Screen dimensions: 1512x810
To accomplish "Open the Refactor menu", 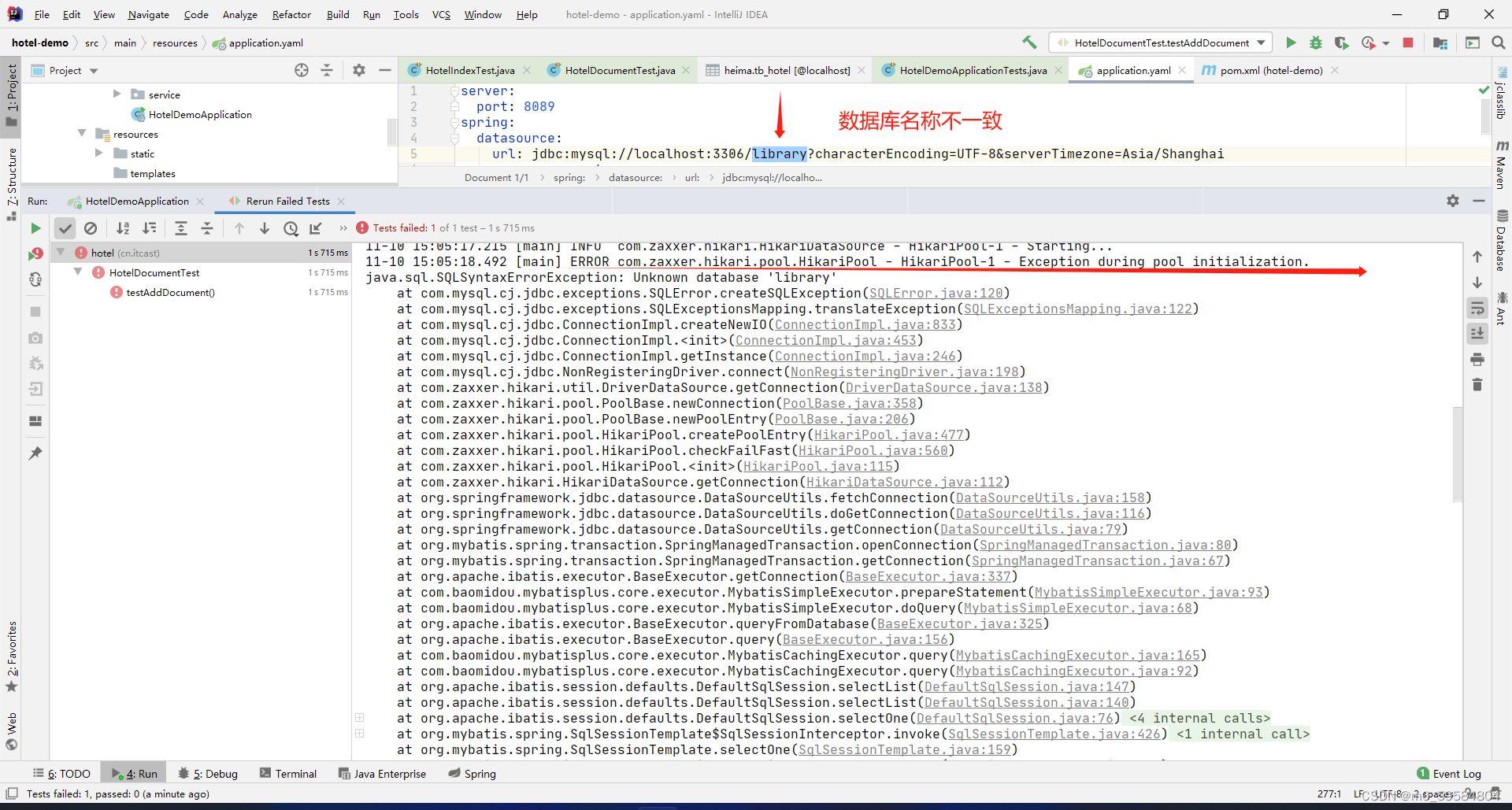I will (x=291, y=14).
